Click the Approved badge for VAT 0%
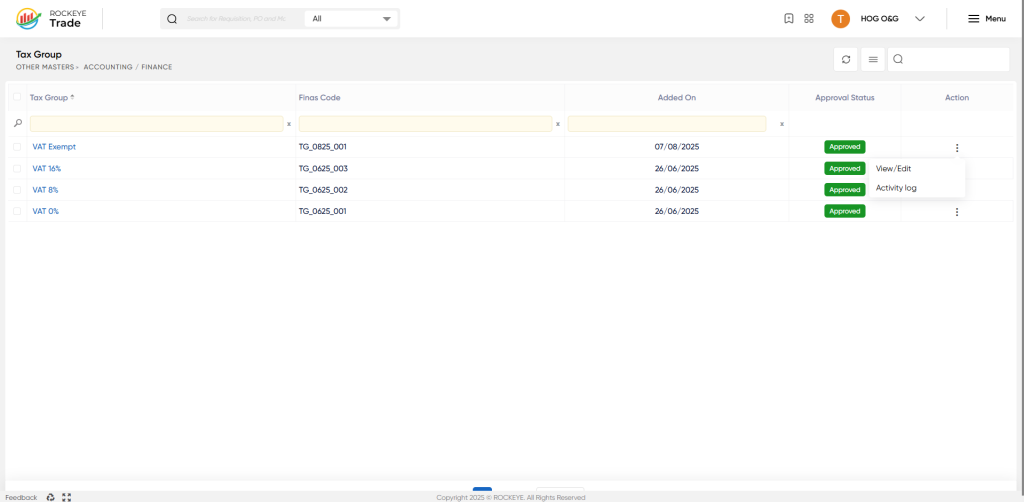This screenshot has height=502, width=1024. 844,211
